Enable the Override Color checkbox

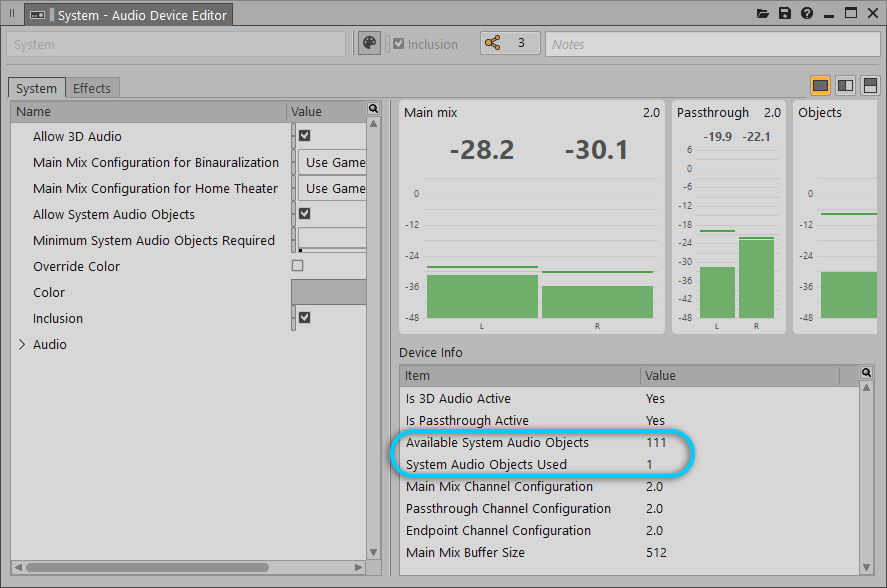[297, 266]
